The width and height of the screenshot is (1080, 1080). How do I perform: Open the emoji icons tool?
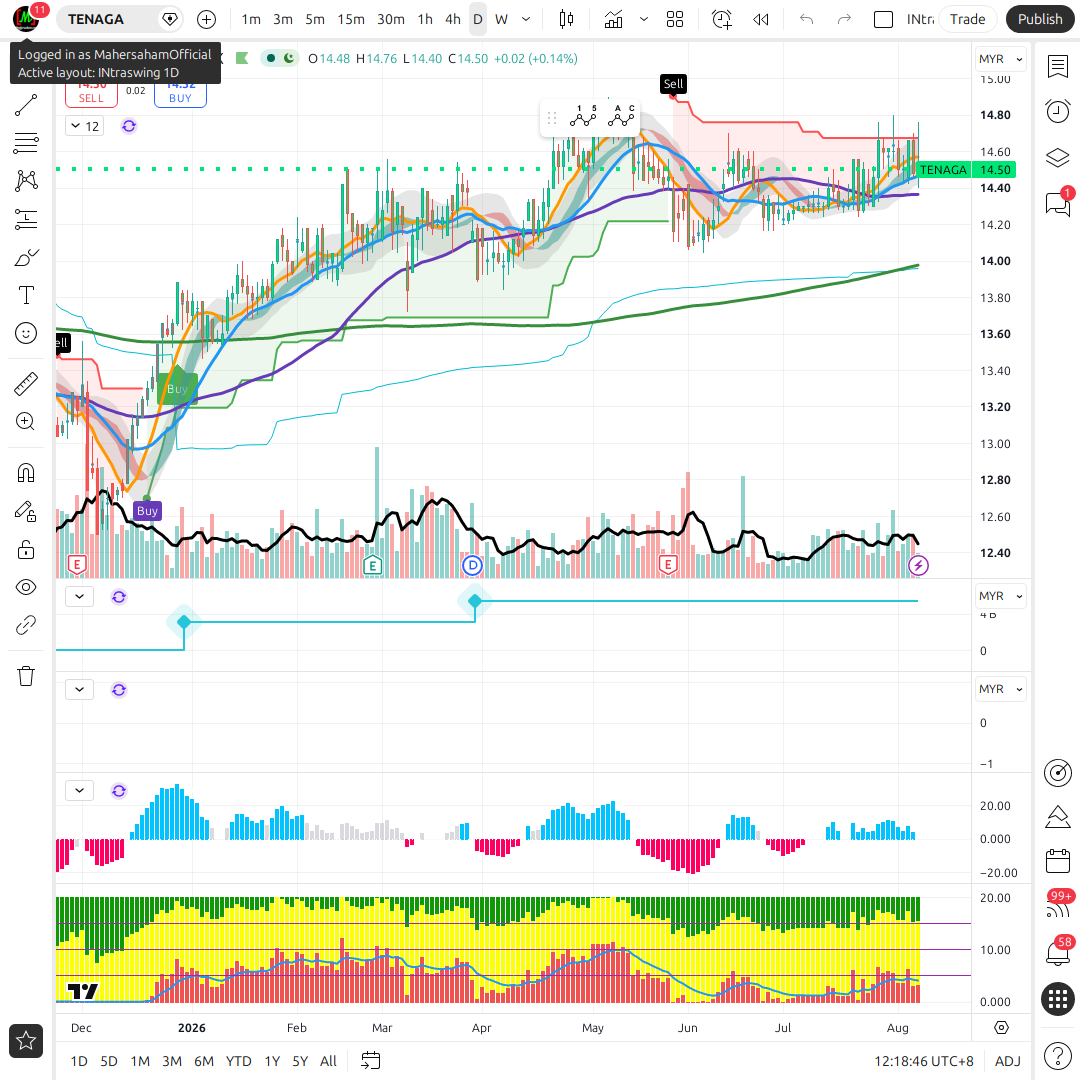[26, 333]
